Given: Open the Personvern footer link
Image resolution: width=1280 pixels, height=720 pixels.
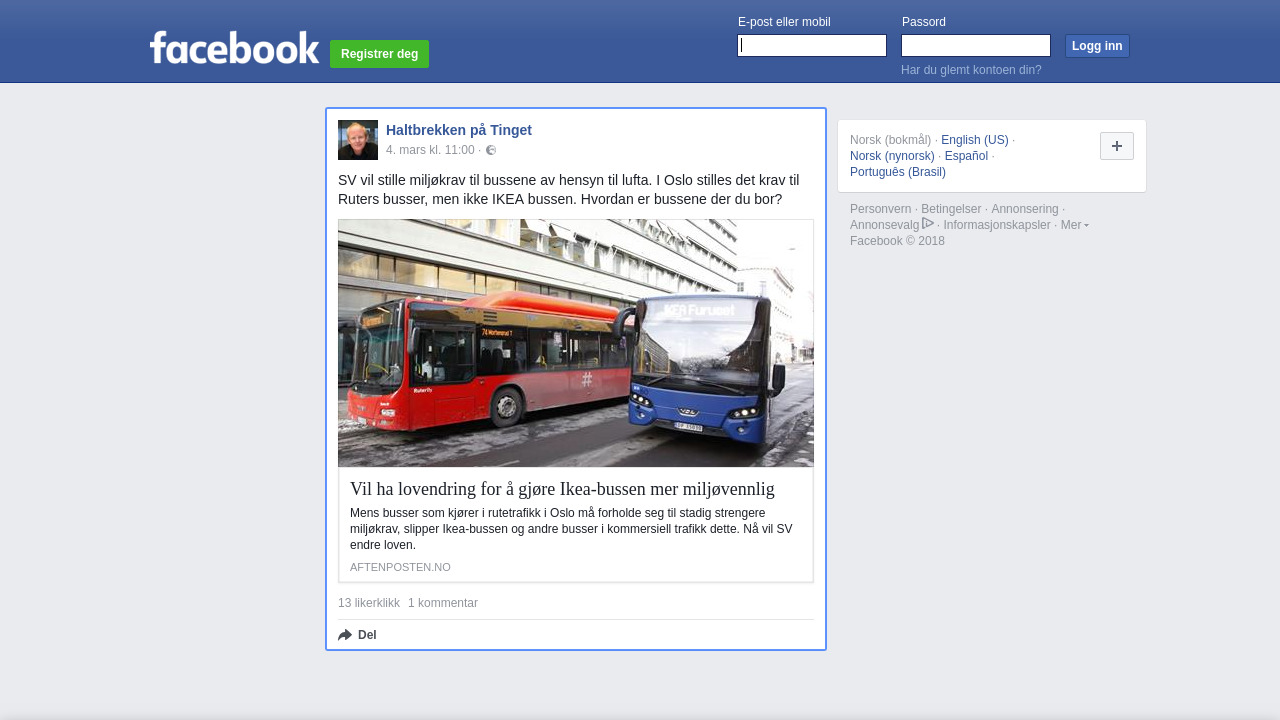Looking at the screenshot, I should tap(880, 209).
